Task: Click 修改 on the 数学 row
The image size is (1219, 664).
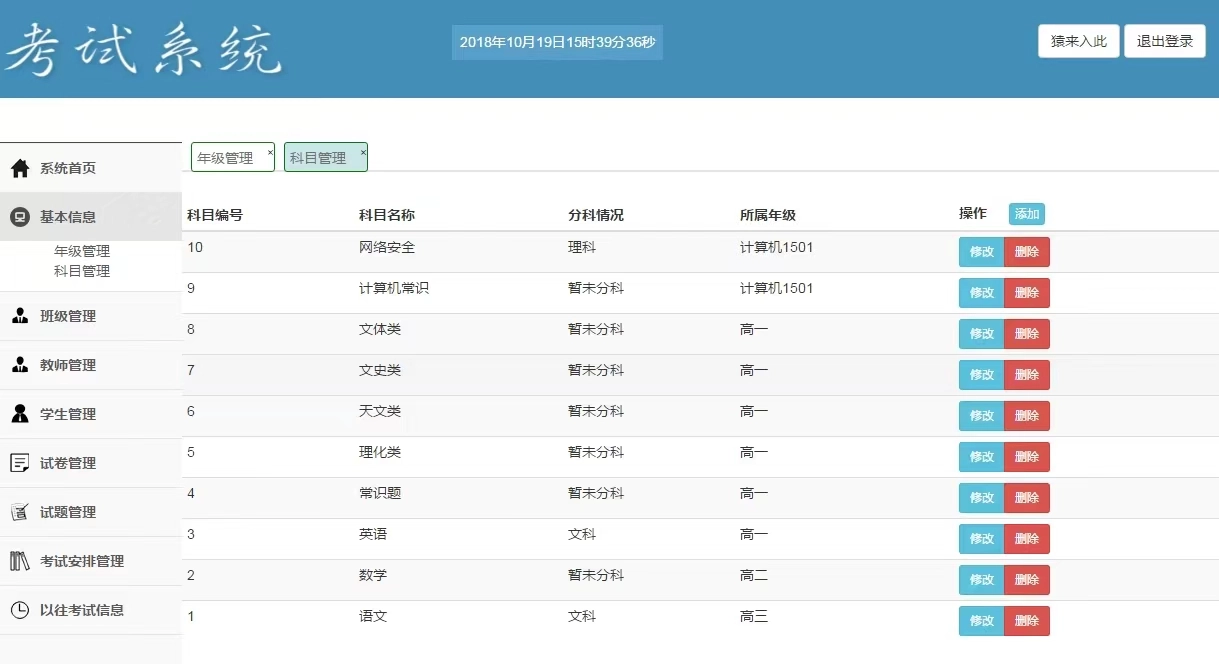Action: [x=981, y=579]
